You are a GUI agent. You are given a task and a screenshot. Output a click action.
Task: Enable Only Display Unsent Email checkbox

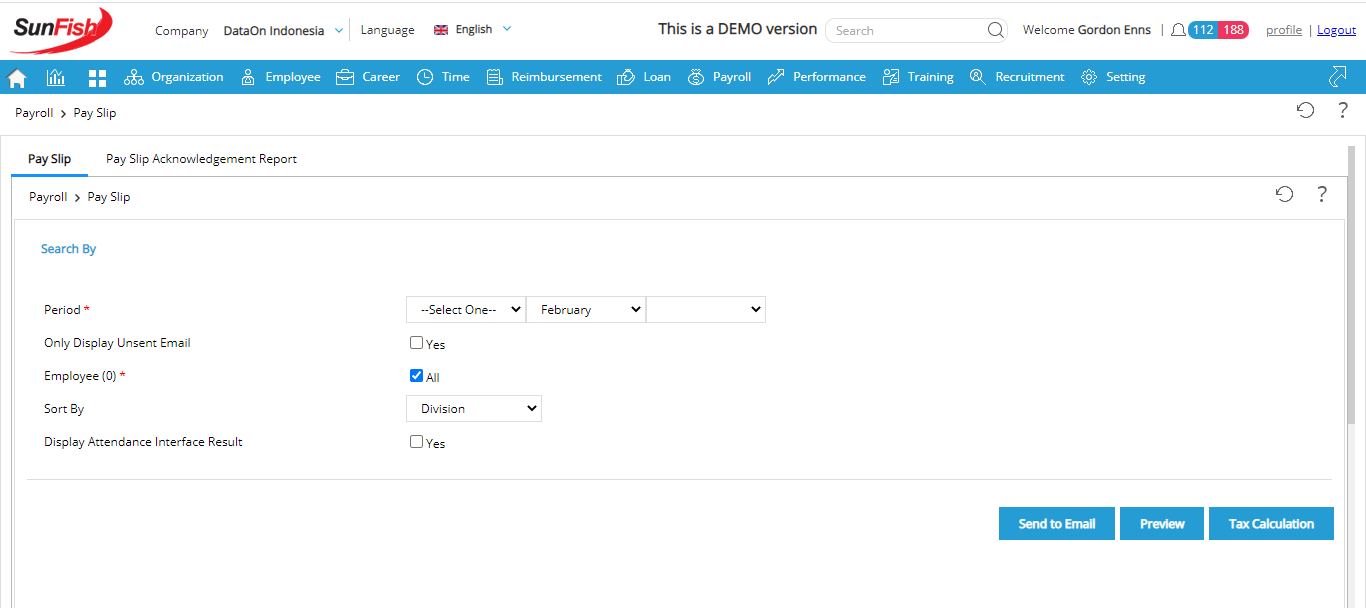point(416,343)
